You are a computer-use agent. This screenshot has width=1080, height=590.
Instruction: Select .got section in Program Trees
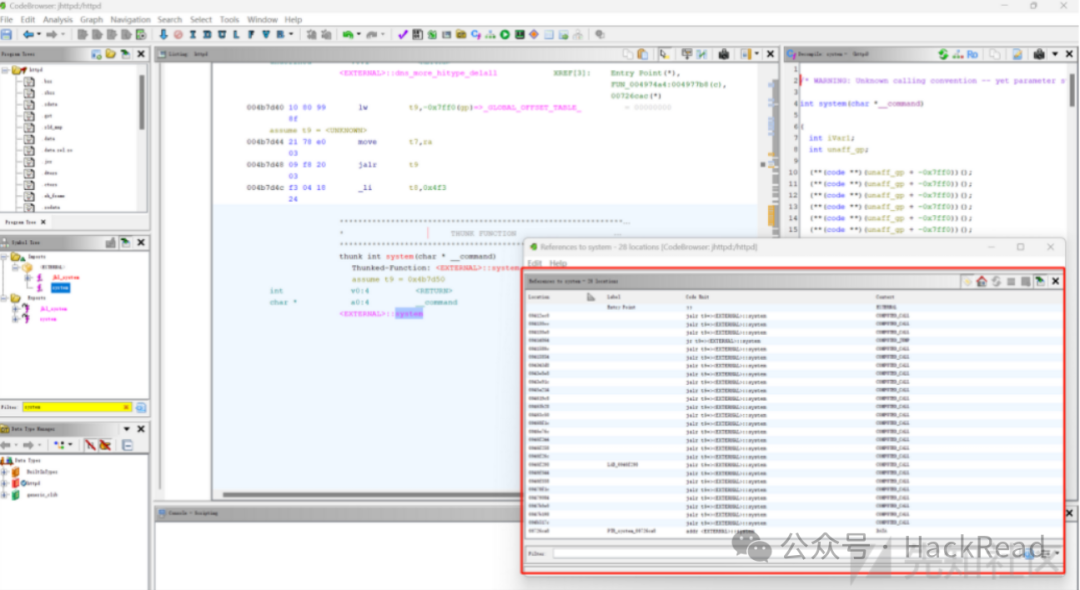point(48,116)
